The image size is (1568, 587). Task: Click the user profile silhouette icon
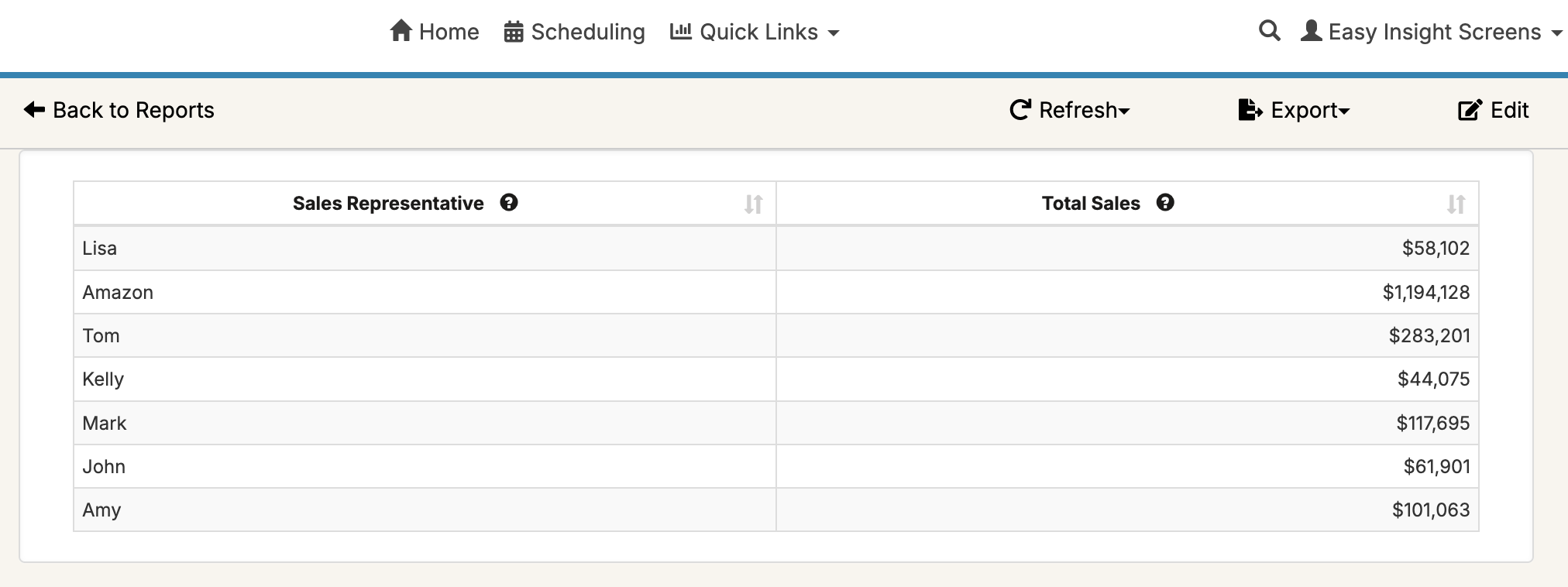point(1311,31)
